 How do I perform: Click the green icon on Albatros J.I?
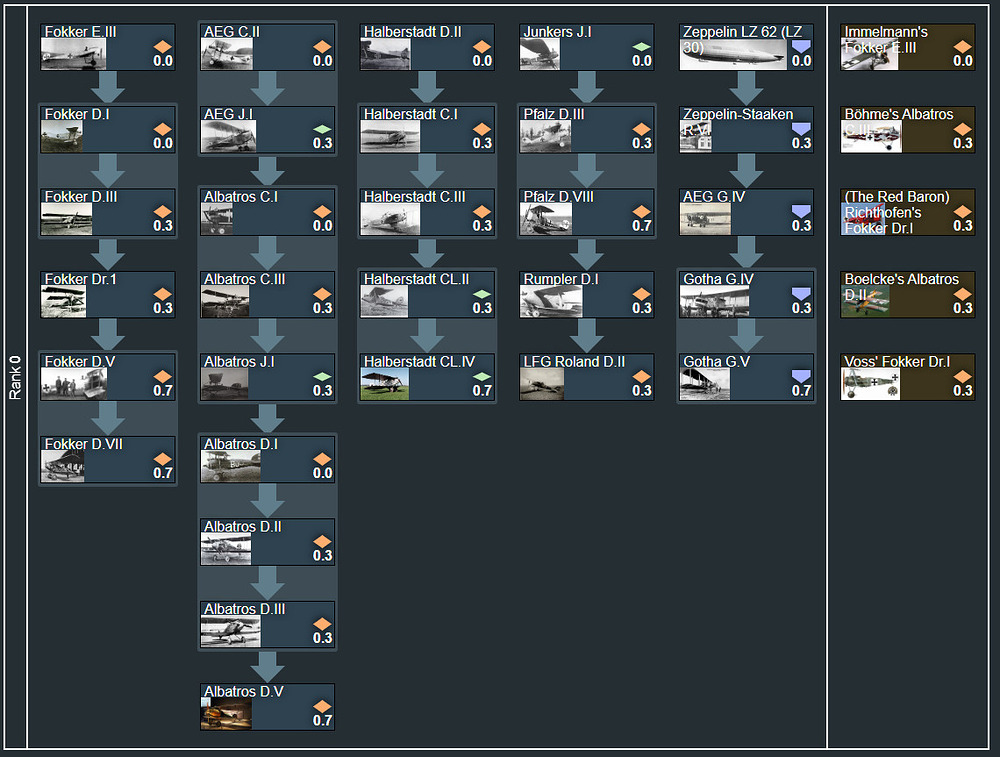coord(322,376)
